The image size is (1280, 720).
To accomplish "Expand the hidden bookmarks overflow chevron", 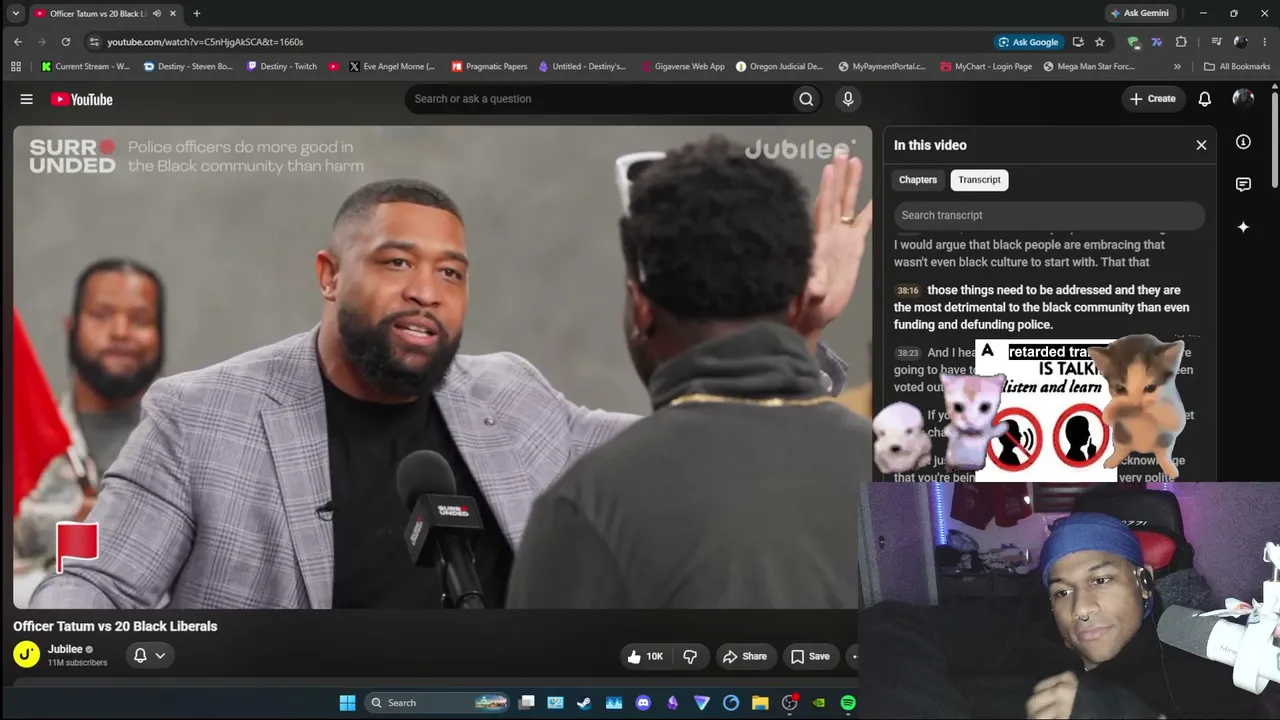I will 1177,67.
